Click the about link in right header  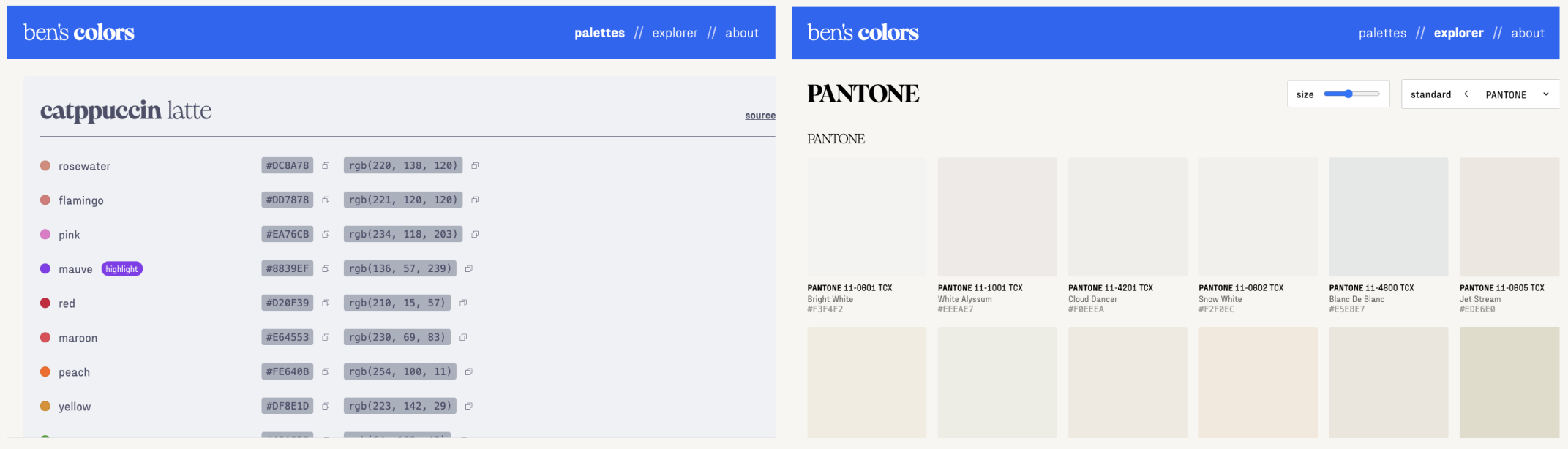click(x=1528, y=33)
